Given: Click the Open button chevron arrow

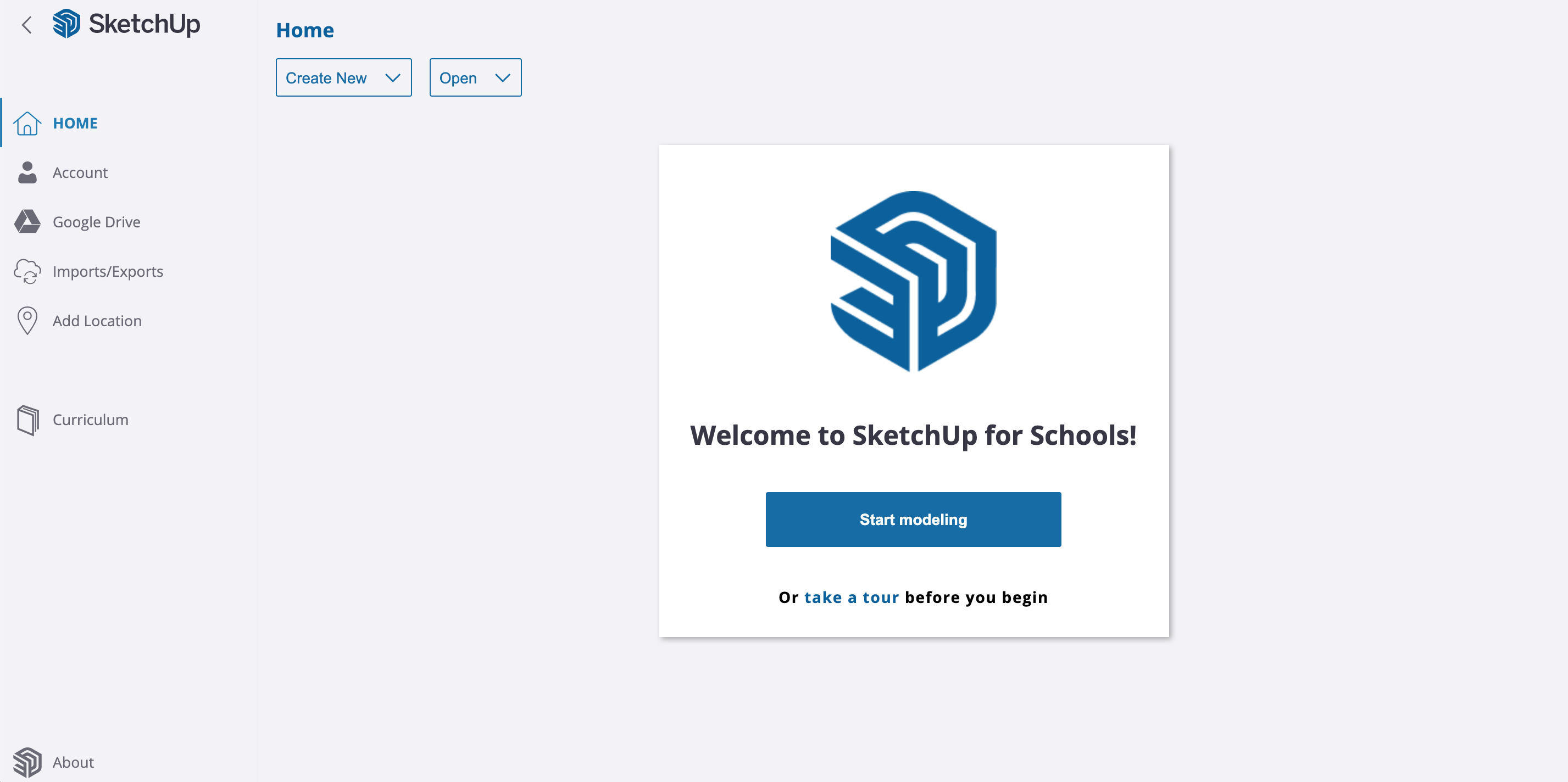Looking at the screenshot, I should (502, 78).
